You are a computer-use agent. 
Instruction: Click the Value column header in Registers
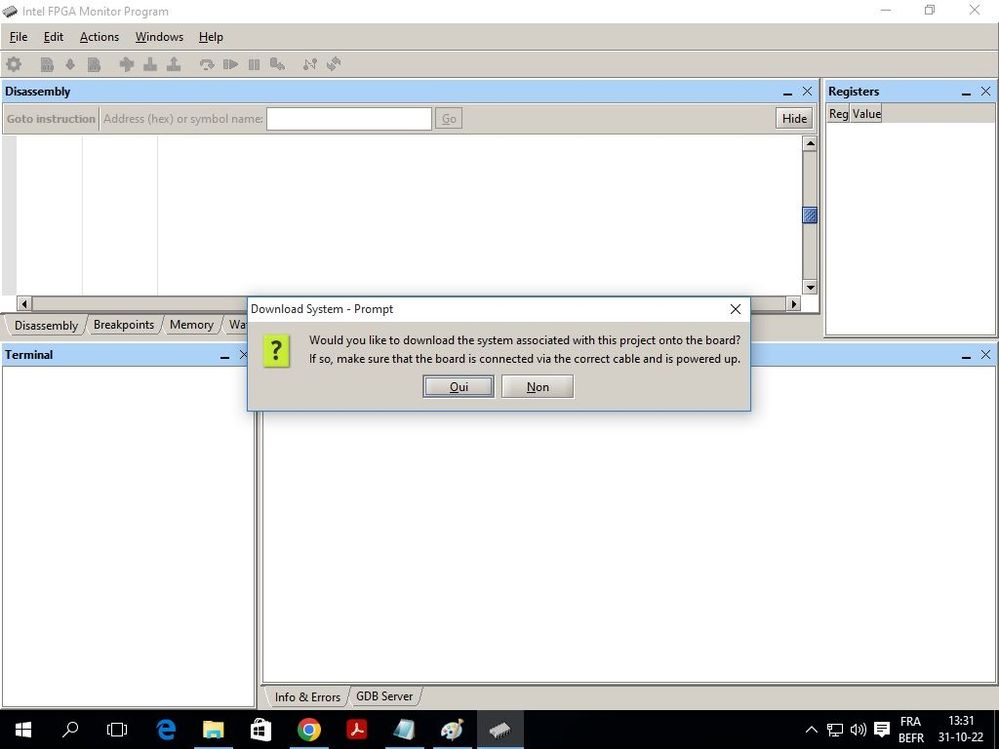(x=866, y=114)
